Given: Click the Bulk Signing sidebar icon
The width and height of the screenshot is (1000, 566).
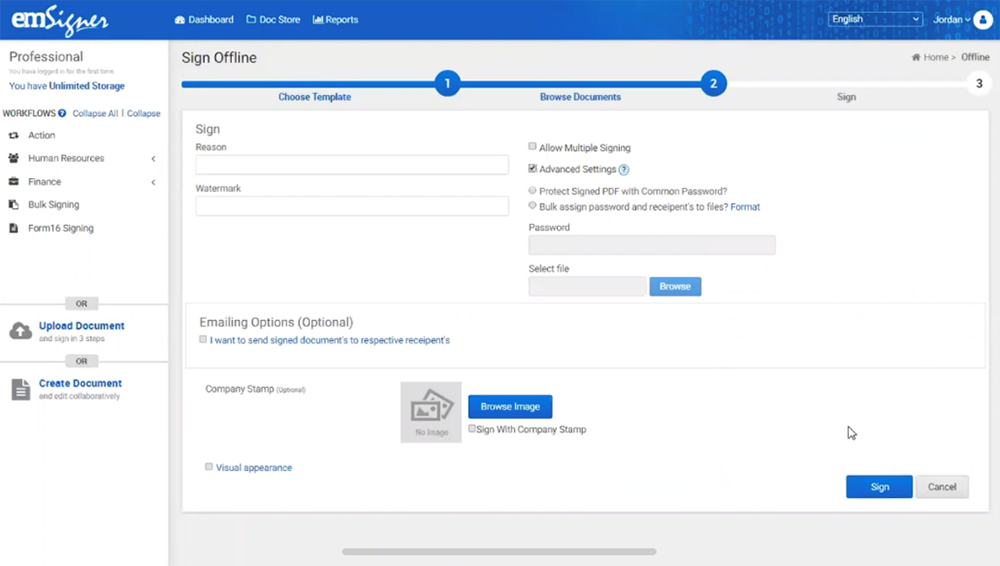Looking at the screenshot, I should coord(14,205).
